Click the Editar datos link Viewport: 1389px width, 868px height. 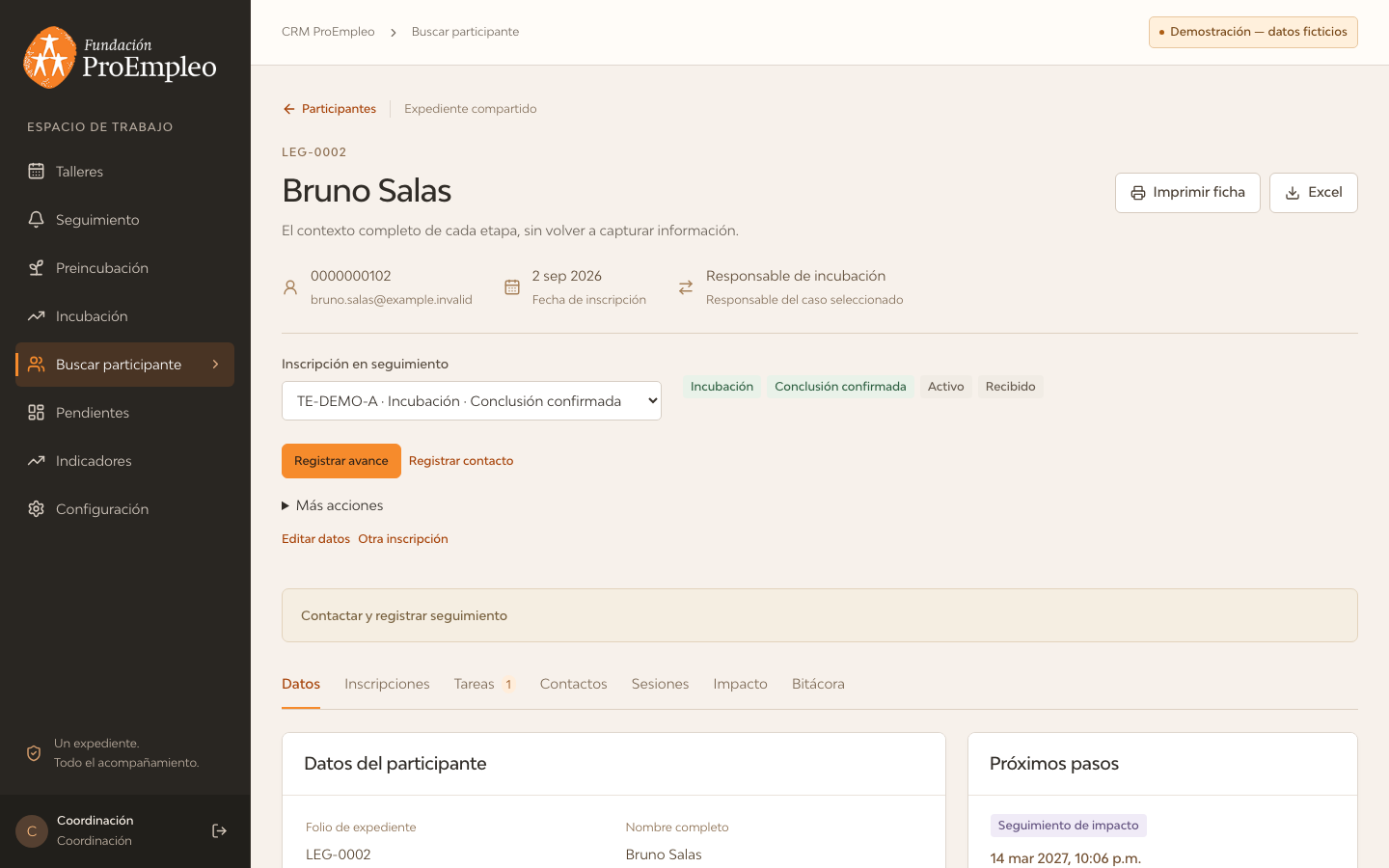click(315, 539)
